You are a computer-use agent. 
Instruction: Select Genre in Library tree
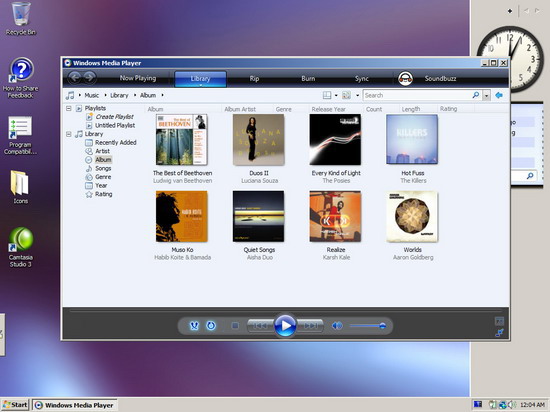click(x=103, y=177)
